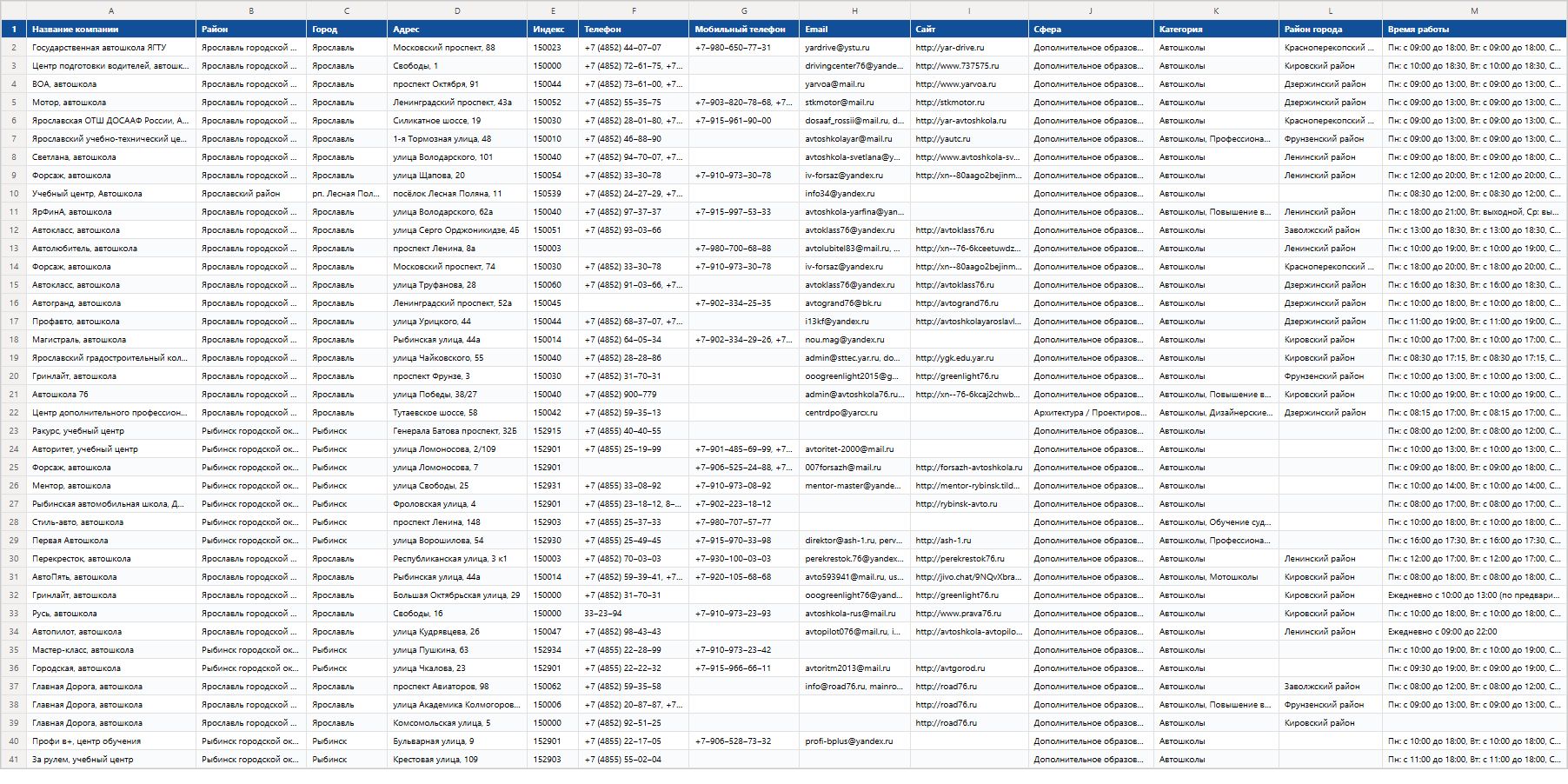Select cell 'Ежедневно с 09:00 до 22:00'
1568x784 pixels.
click(1474, 632)
